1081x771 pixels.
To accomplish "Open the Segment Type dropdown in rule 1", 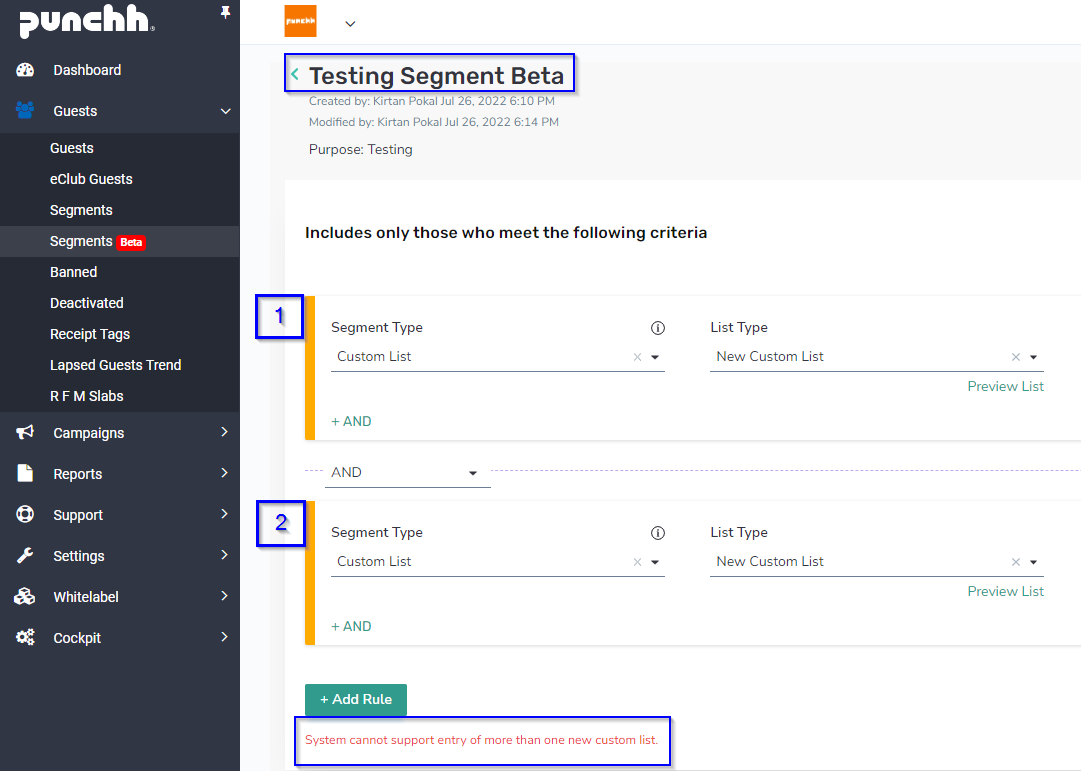I will [x=655, y=356].
